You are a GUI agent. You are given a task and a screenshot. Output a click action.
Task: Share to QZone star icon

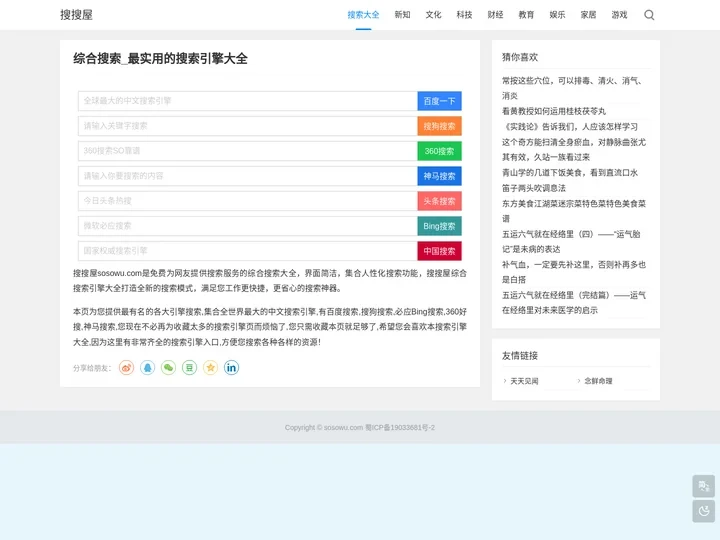(x=210, y=367)
